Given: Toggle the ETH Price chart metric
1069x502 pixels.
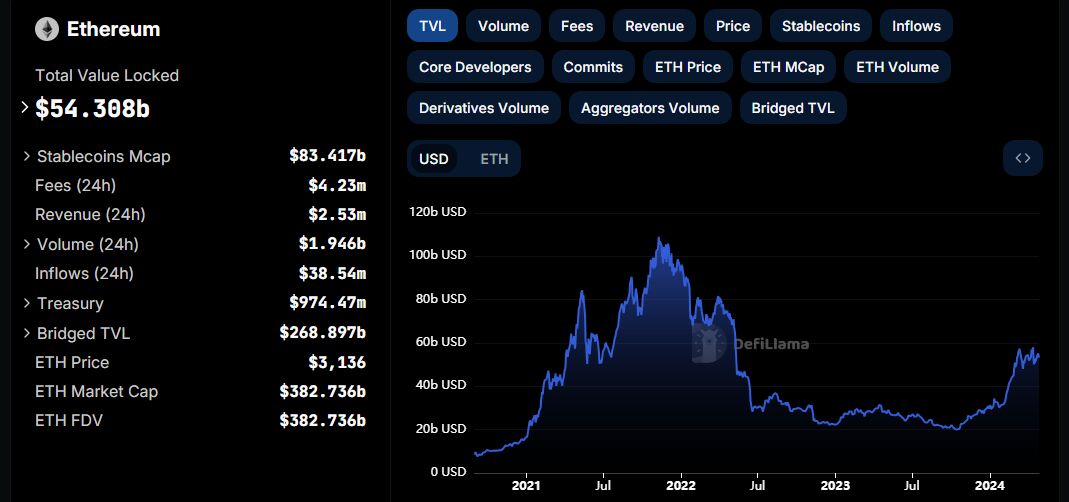Looking at the screenshot, I should point(687,67).
